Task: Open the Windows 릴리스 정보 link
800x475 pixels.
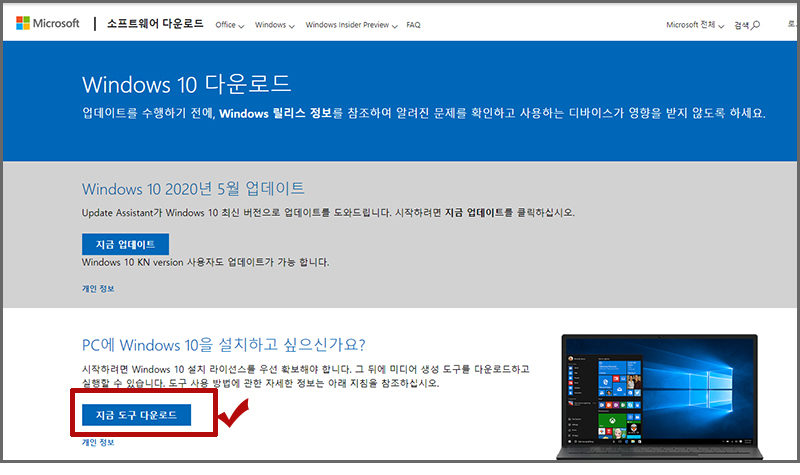Action: click(x=276, y=113)
